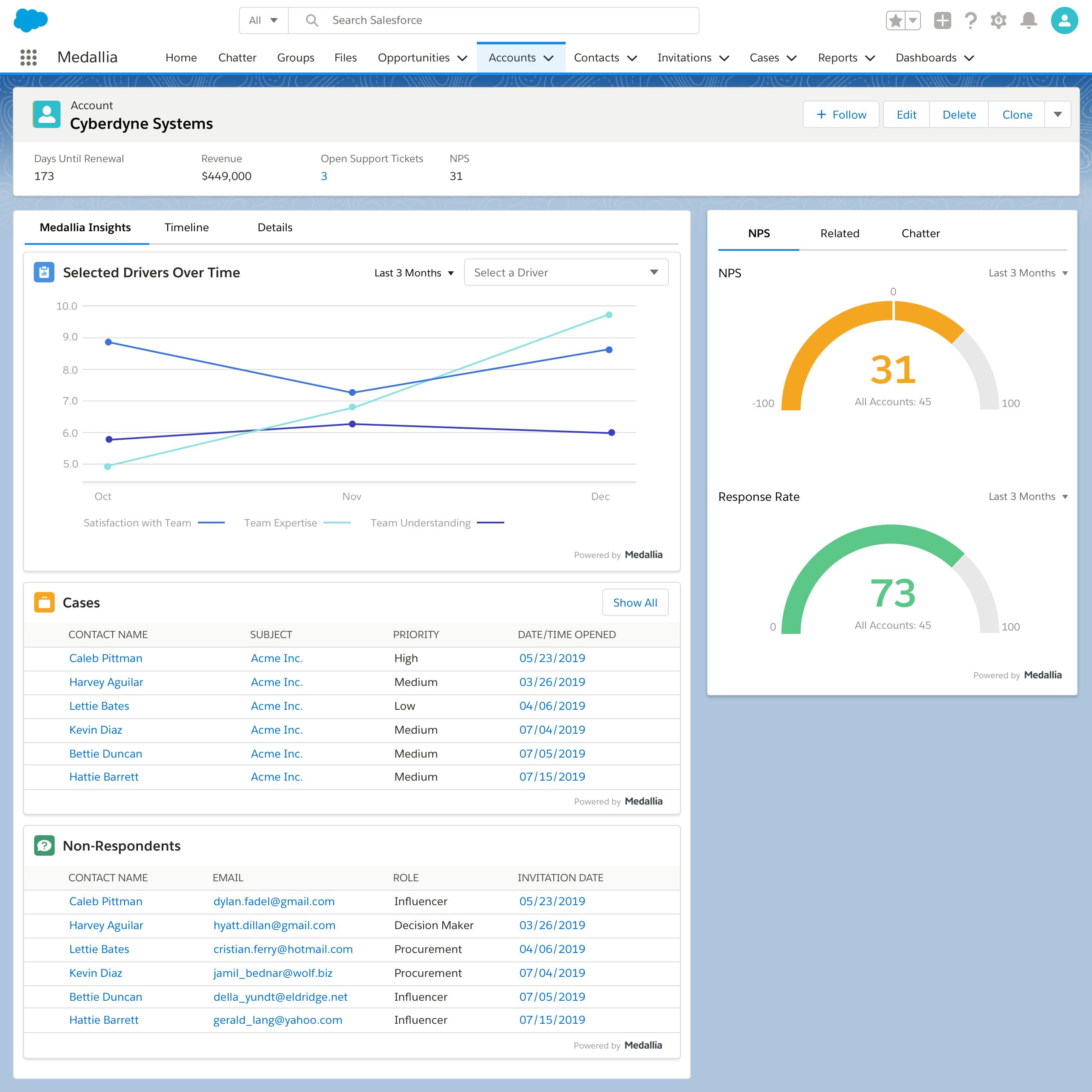Screen dimensions: 1092x1092
Task: Change Response Rate Last 3 Months filter
Action: (x=1028, y=496)
